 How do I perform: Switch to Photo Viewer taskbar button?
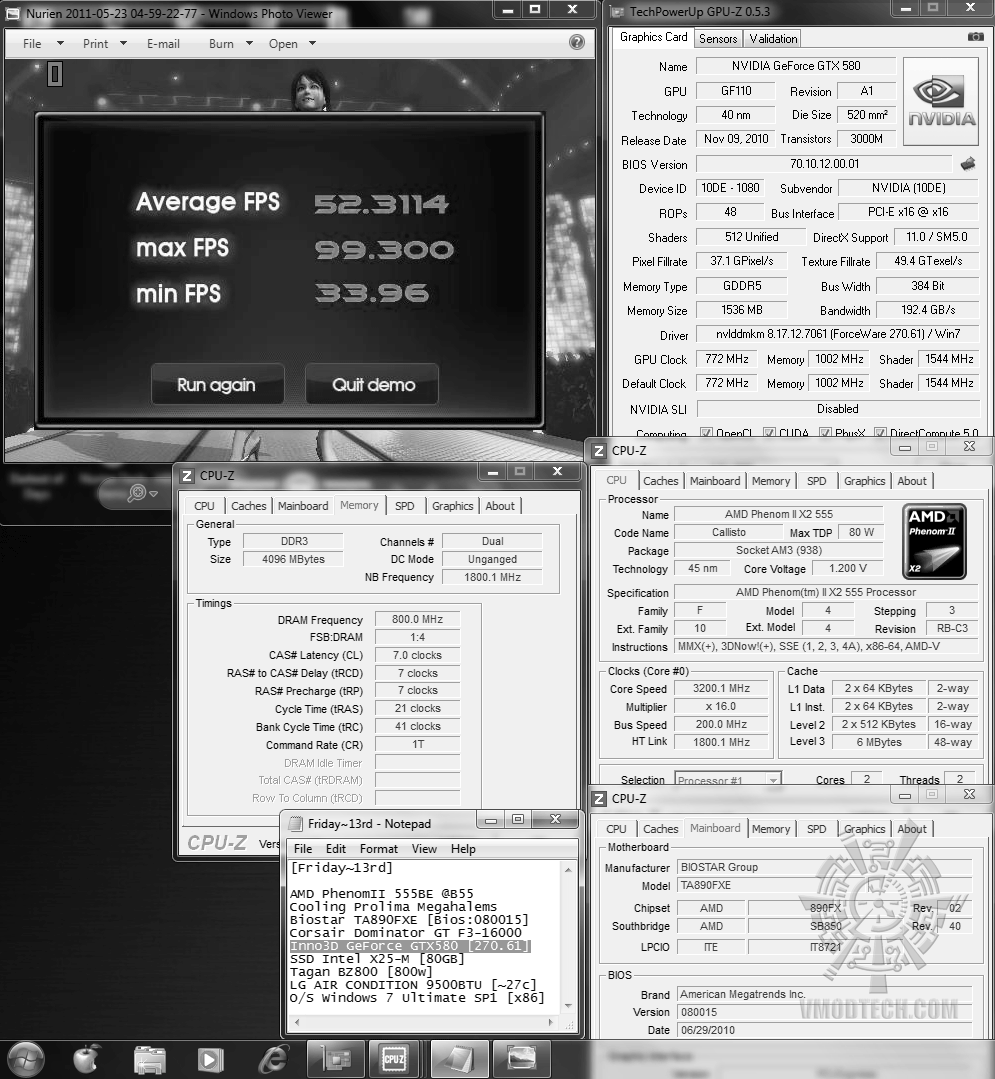point(522,1060)
